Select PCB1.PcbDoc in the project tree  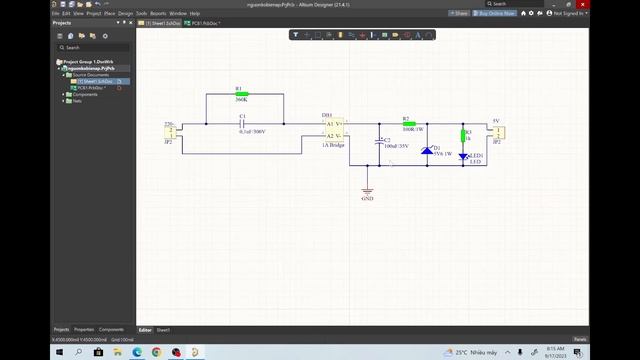[91, 88]
